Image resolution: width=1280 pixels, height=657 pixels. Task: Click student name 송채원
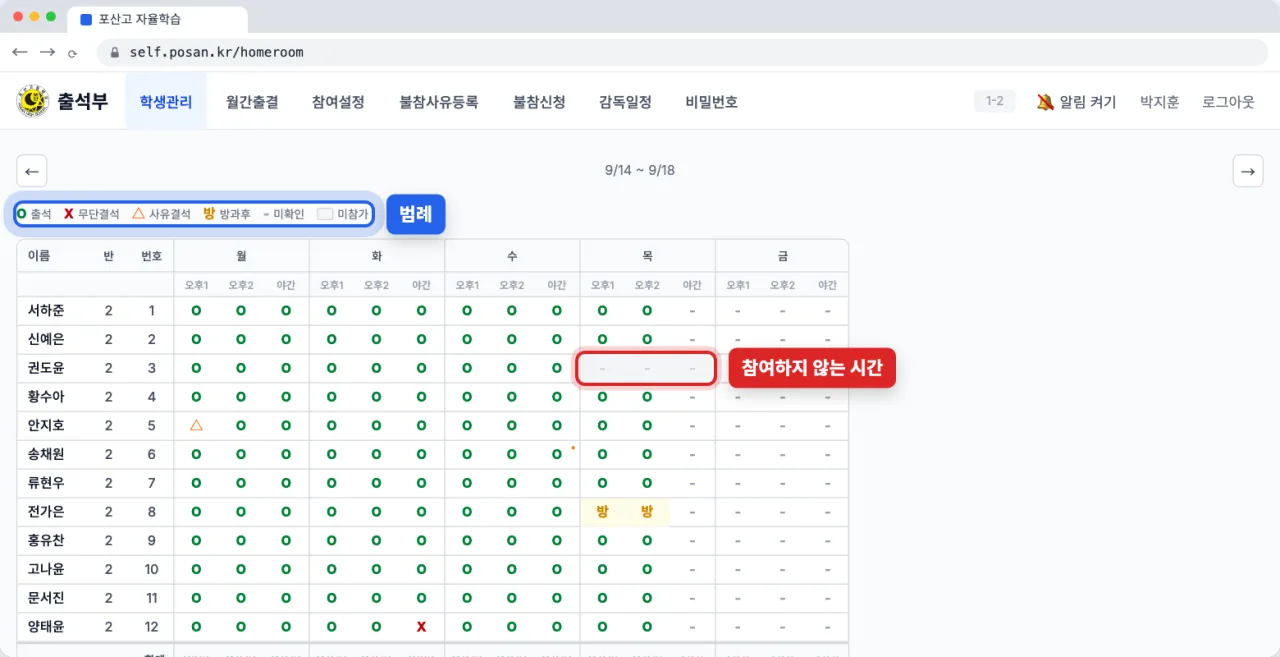(46, 454)
